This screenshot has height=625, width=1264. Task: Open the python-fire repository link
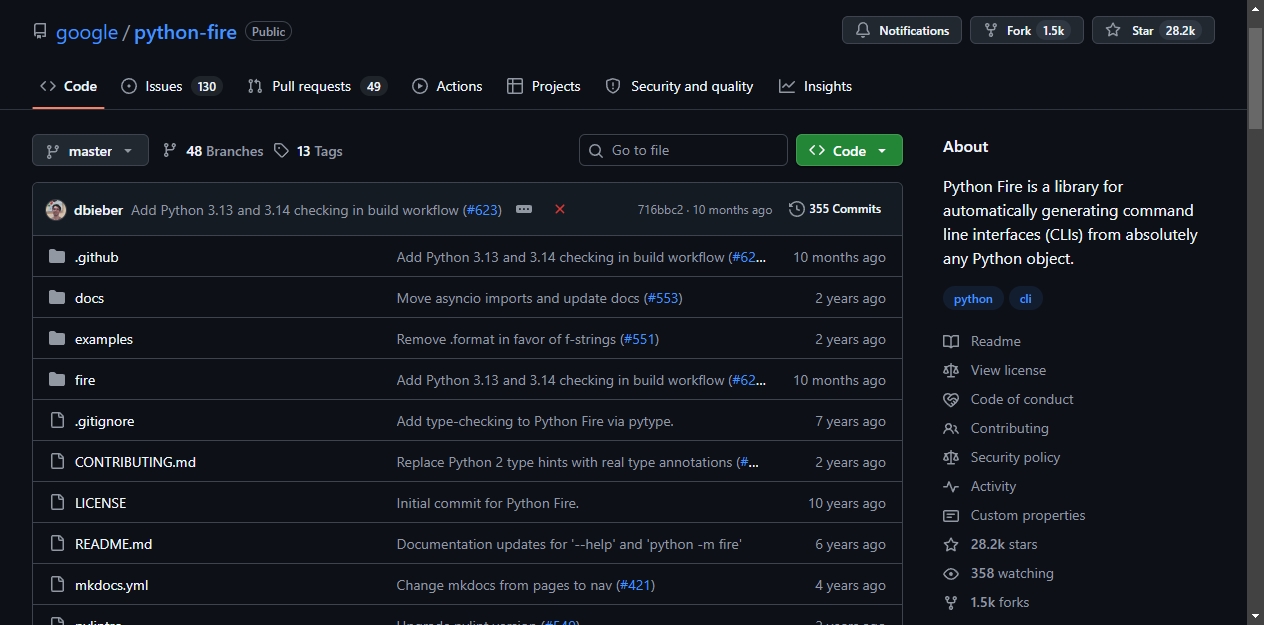(x=185, y=32)
